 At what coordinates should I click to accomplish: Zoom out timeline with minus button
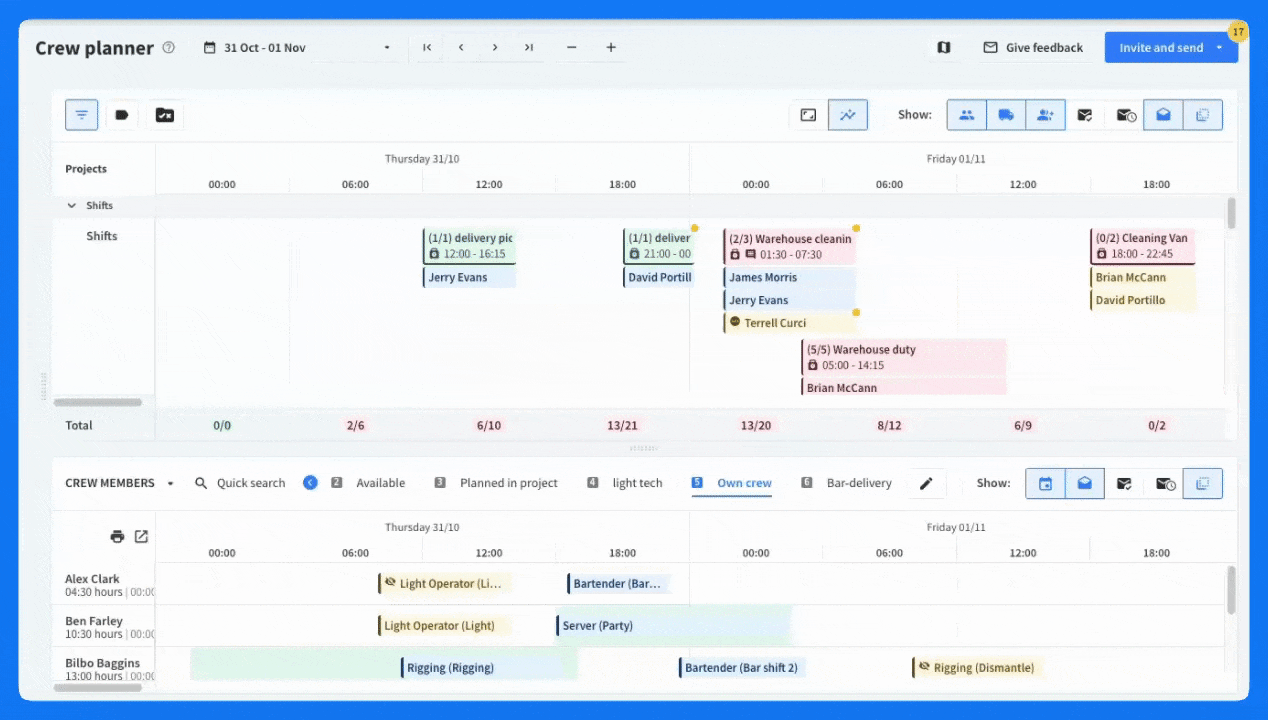(x=571, y=47)
